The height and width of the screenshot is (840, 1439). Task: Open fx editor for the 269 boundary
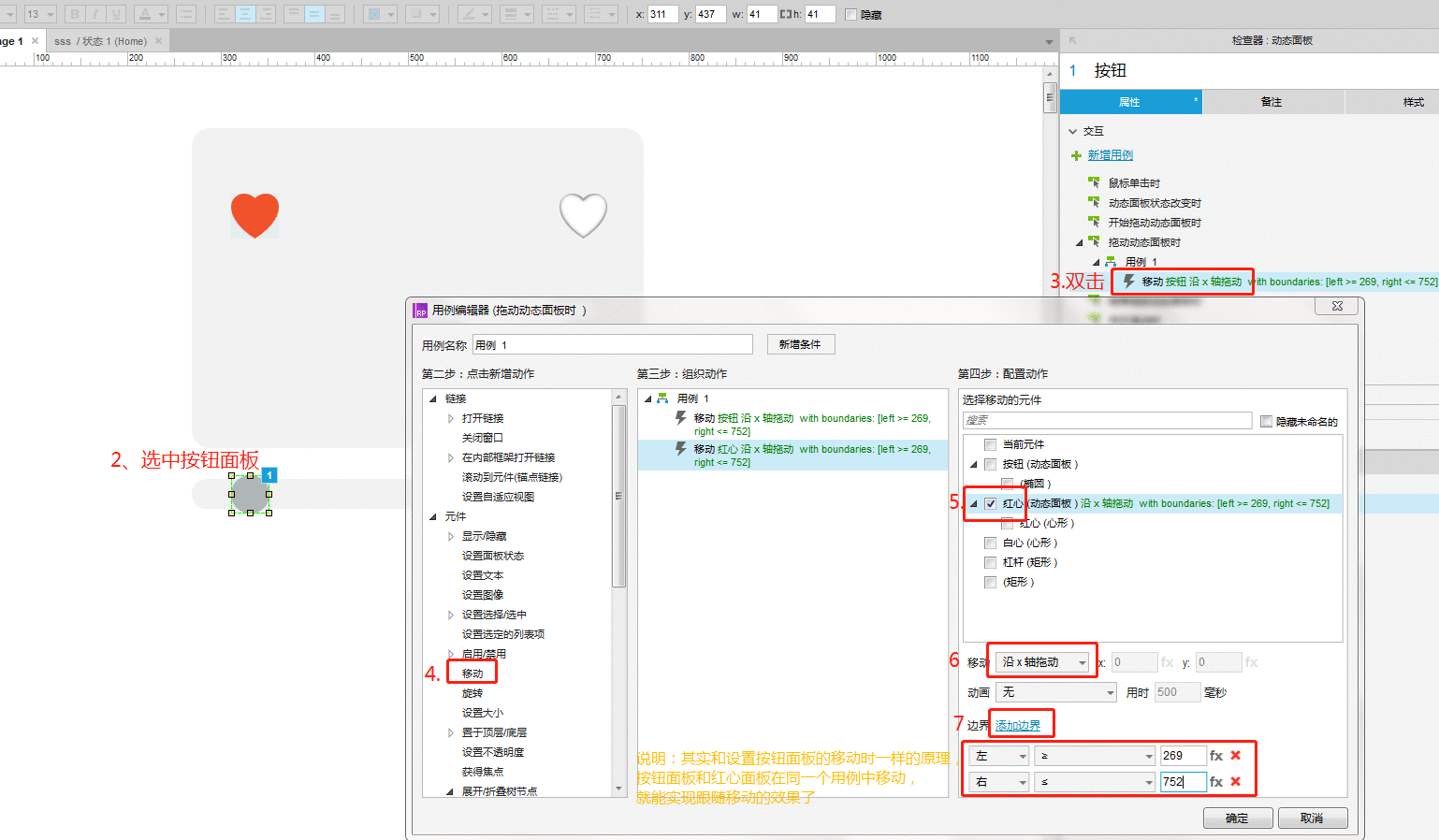[x=1216, y=756]
